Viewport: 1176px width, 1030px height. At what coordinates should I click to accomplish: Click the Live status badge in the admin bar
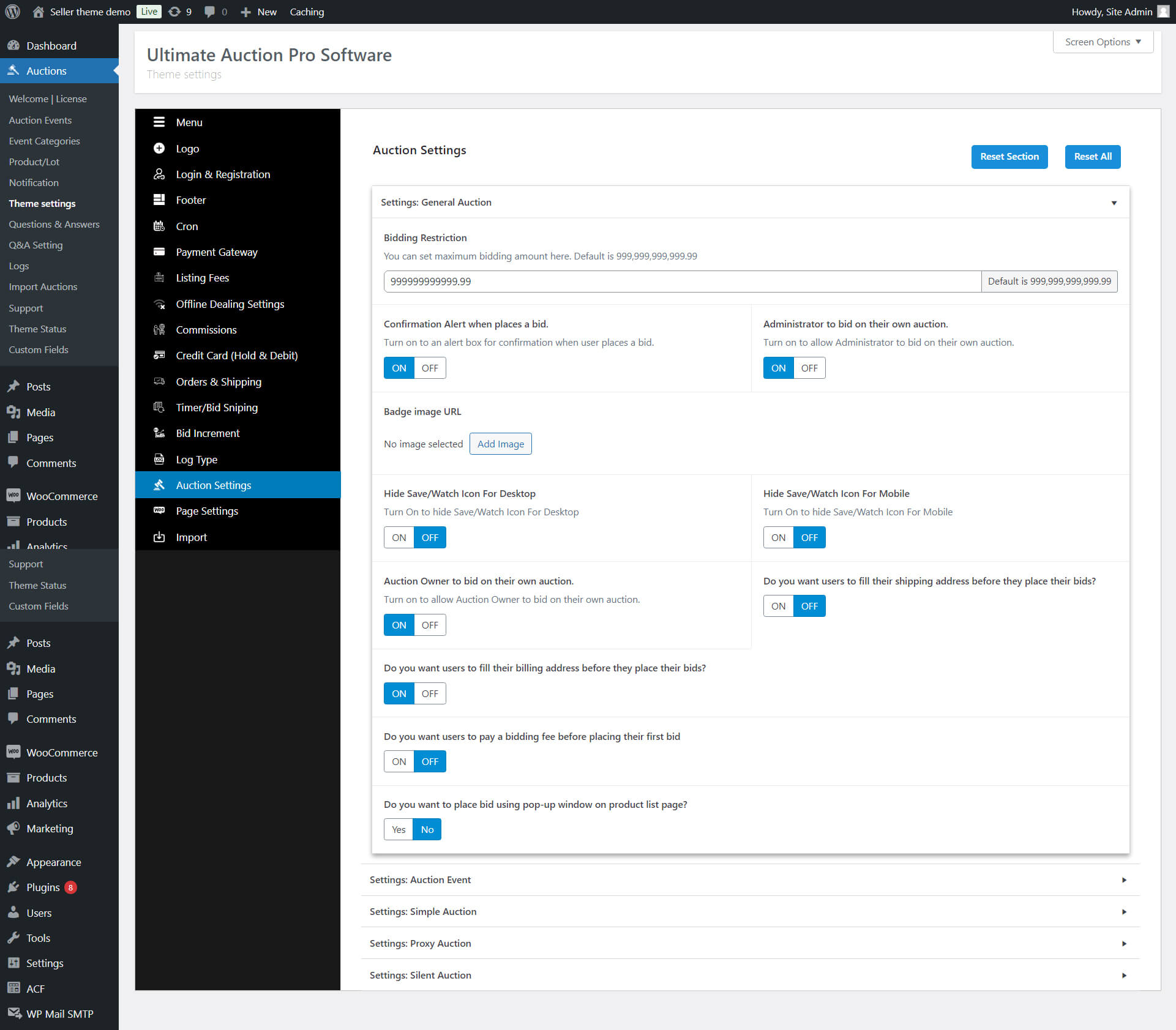click(x=149, y=12)
